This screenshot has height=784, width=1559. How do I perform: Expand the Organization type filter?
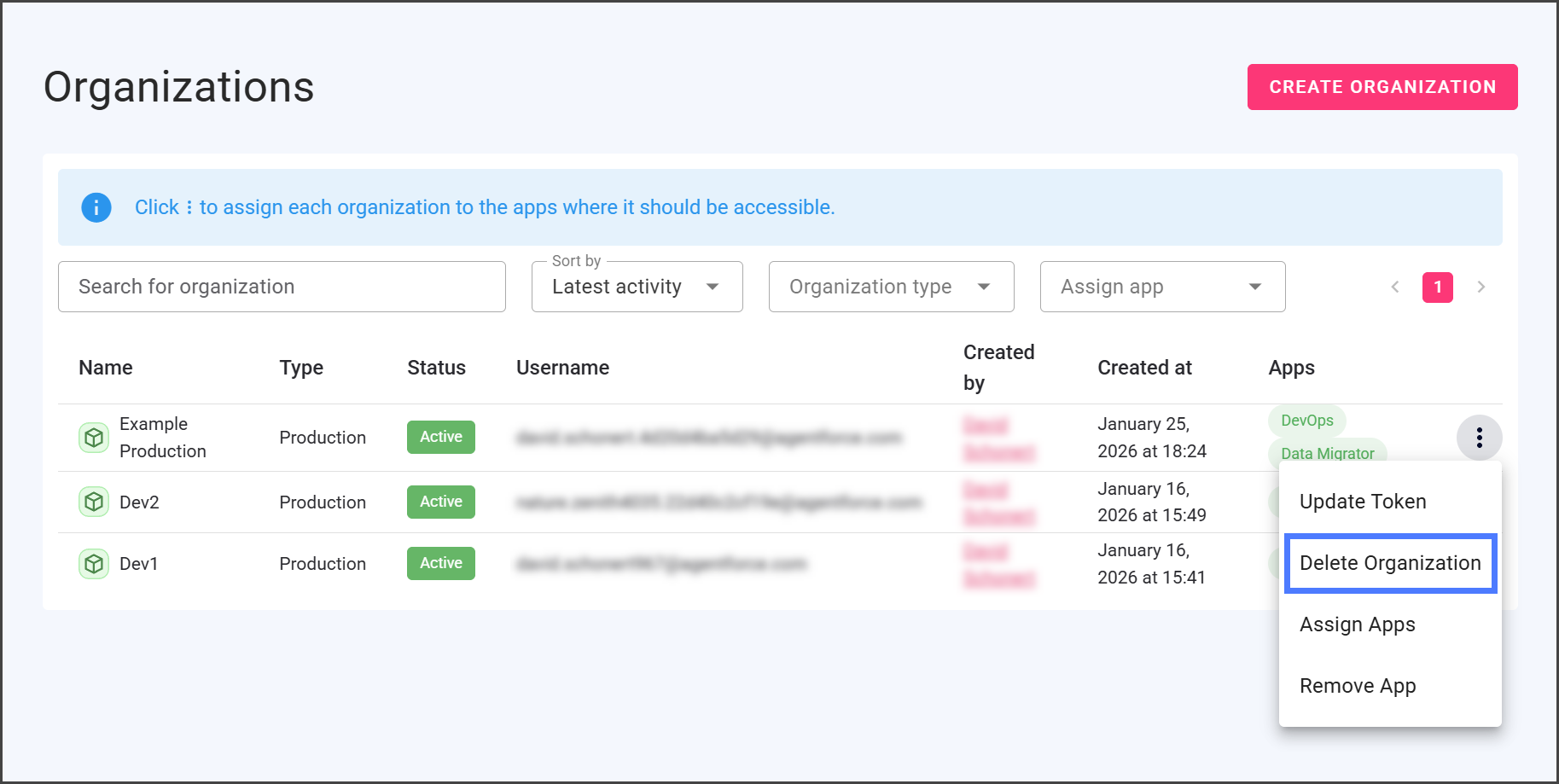(890, 287)
